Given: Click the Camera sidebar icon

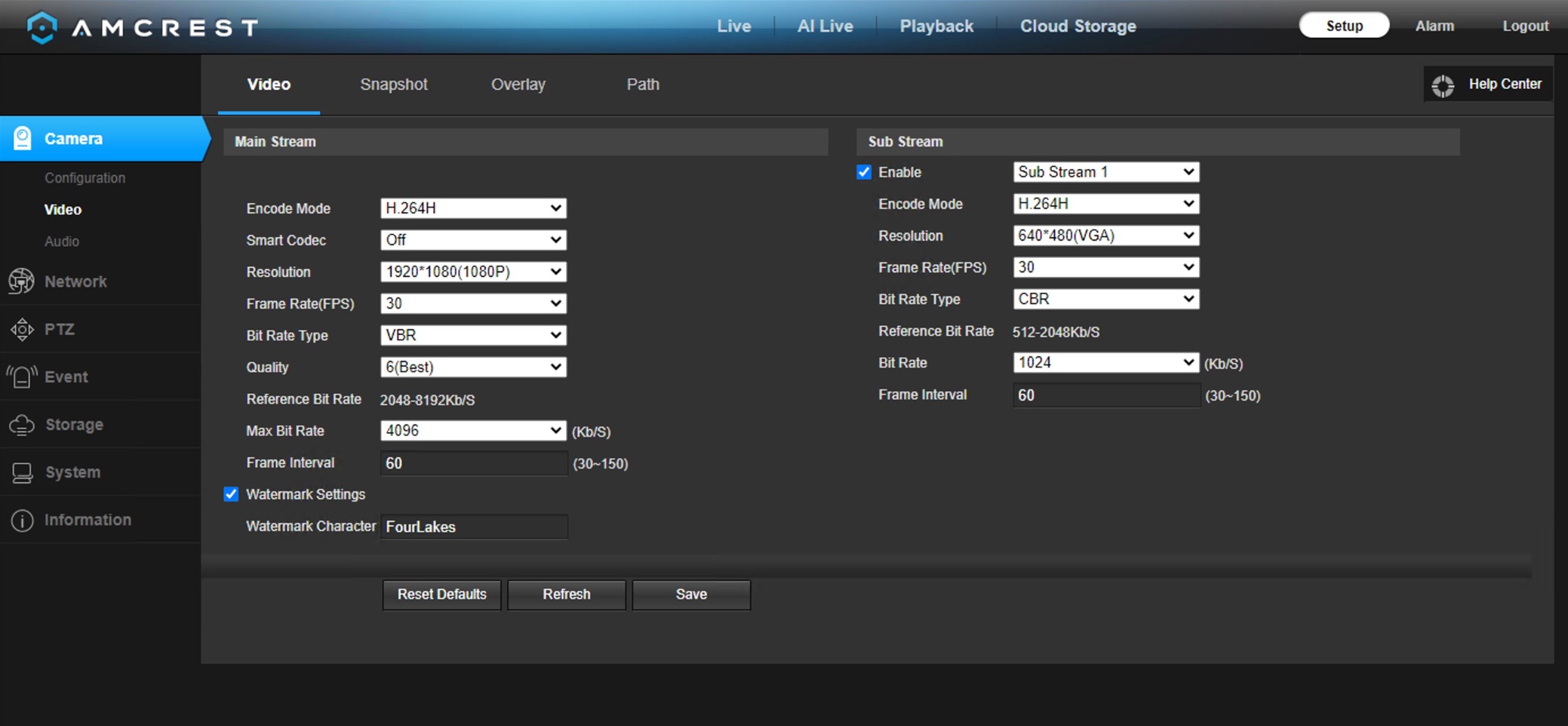Looking at the screenshot, I should (x=23, y=138).
